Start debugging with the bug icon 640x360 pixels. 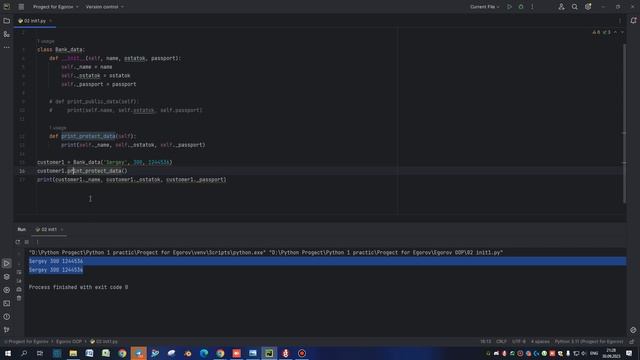(x=521, y=7)
